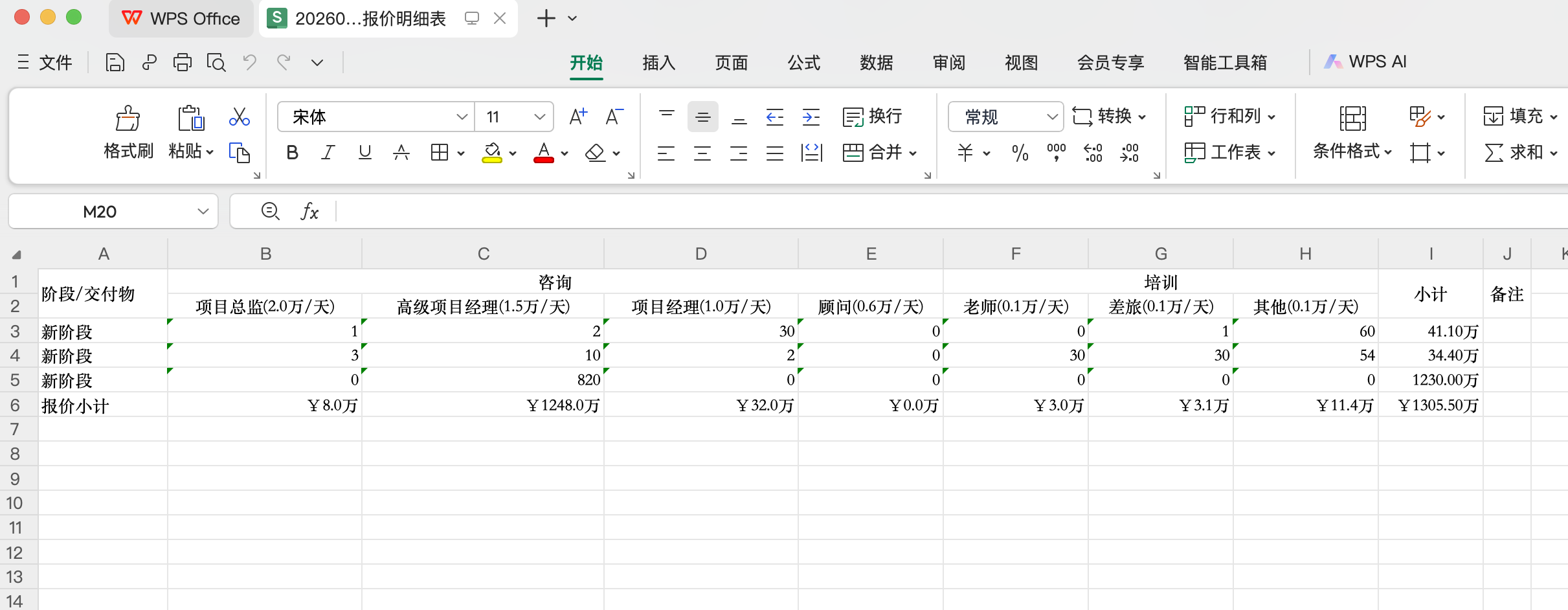Apply the red font color swatch
The image size is (1568, 610).
[543, 153]
